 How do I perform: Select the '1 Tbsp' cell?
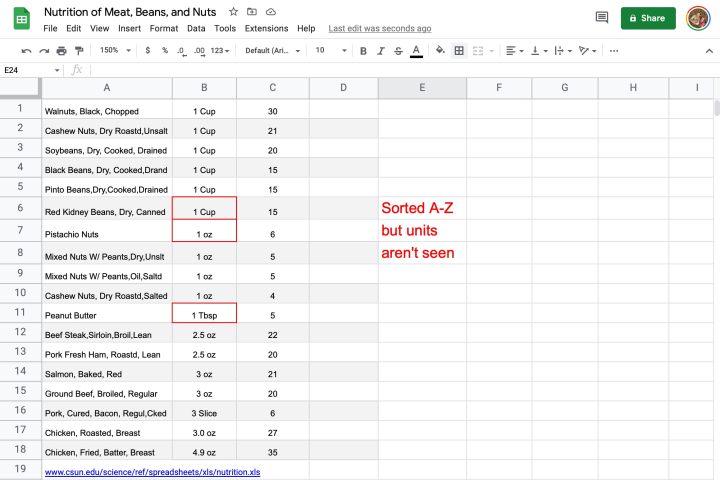pyautogui.click(x=204, y=313)
